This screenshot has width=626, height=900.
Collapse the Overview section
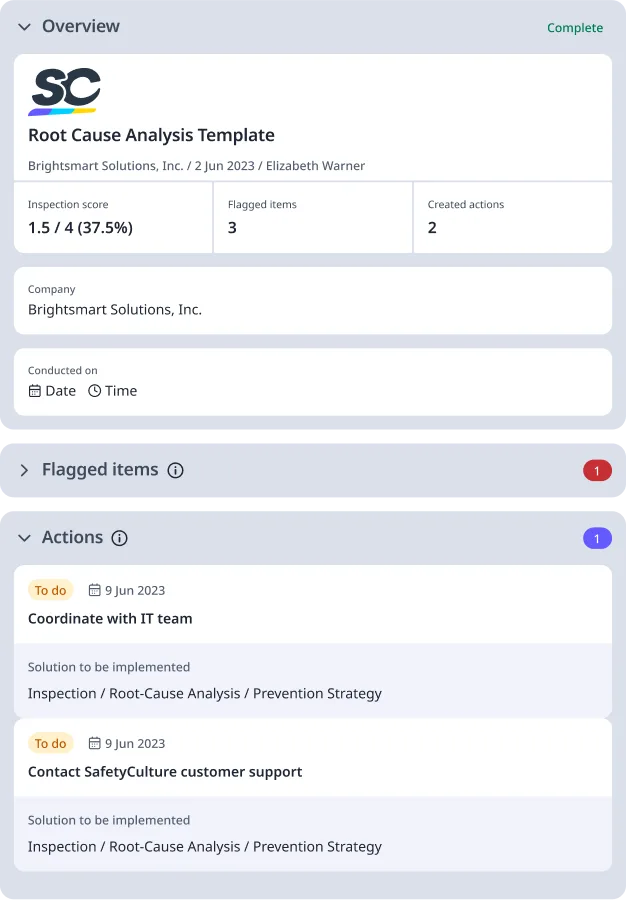pyautogui.click(x=23, y=27)
